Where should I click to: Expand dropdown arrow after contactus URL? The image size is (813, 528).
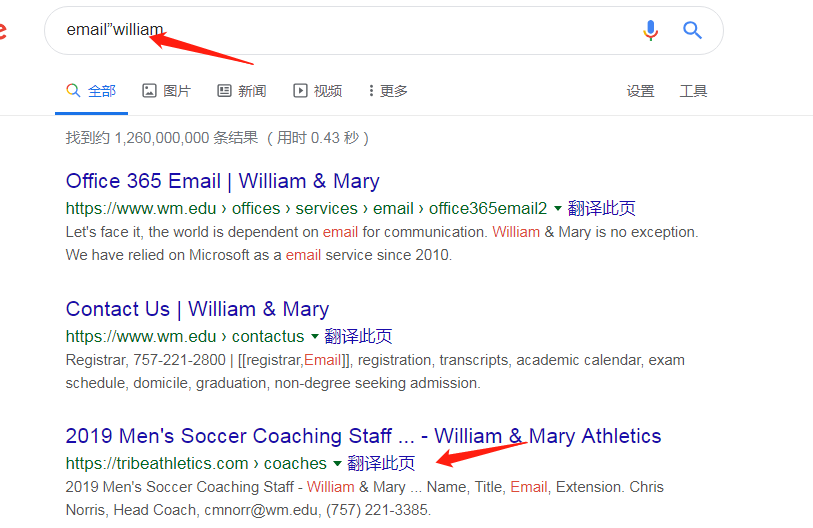[x=314, y=337]
